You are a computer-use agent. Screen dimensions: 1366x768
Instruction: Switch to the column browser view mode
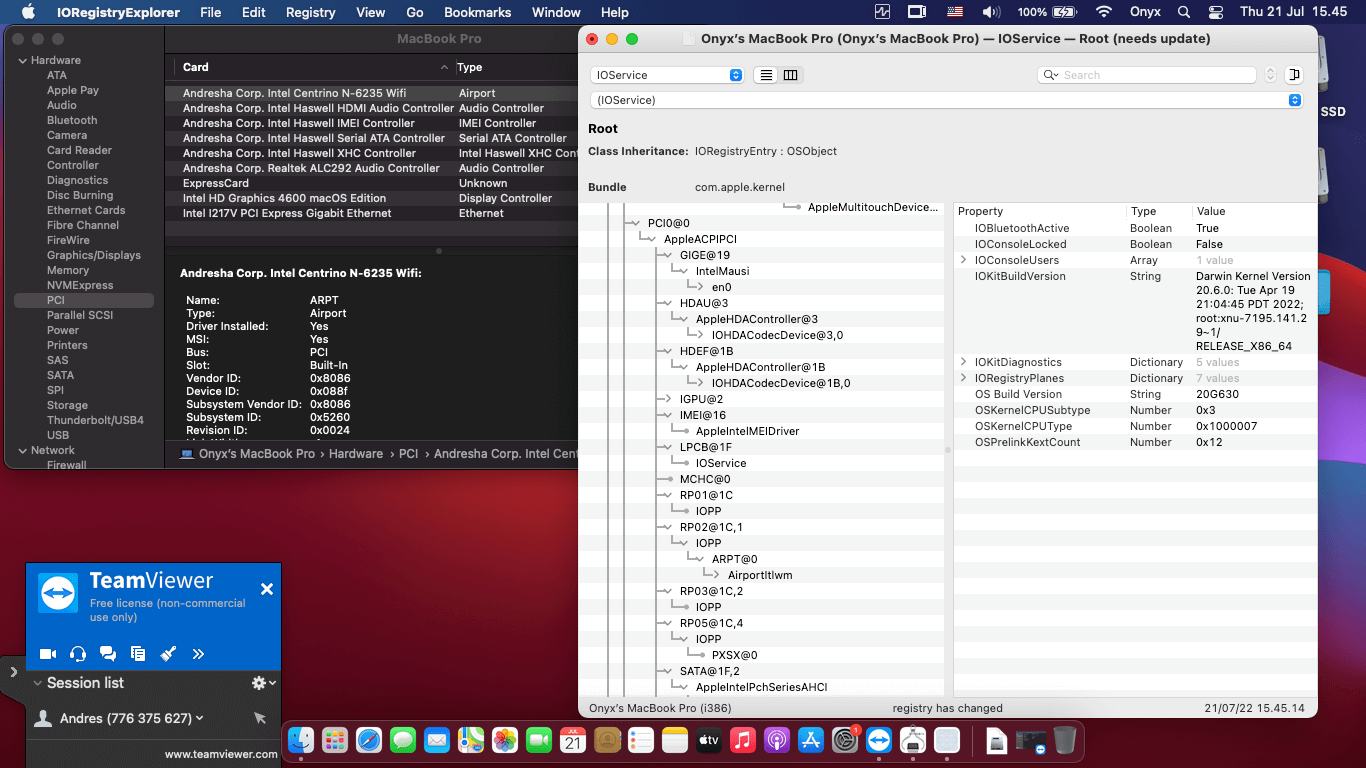790,75
